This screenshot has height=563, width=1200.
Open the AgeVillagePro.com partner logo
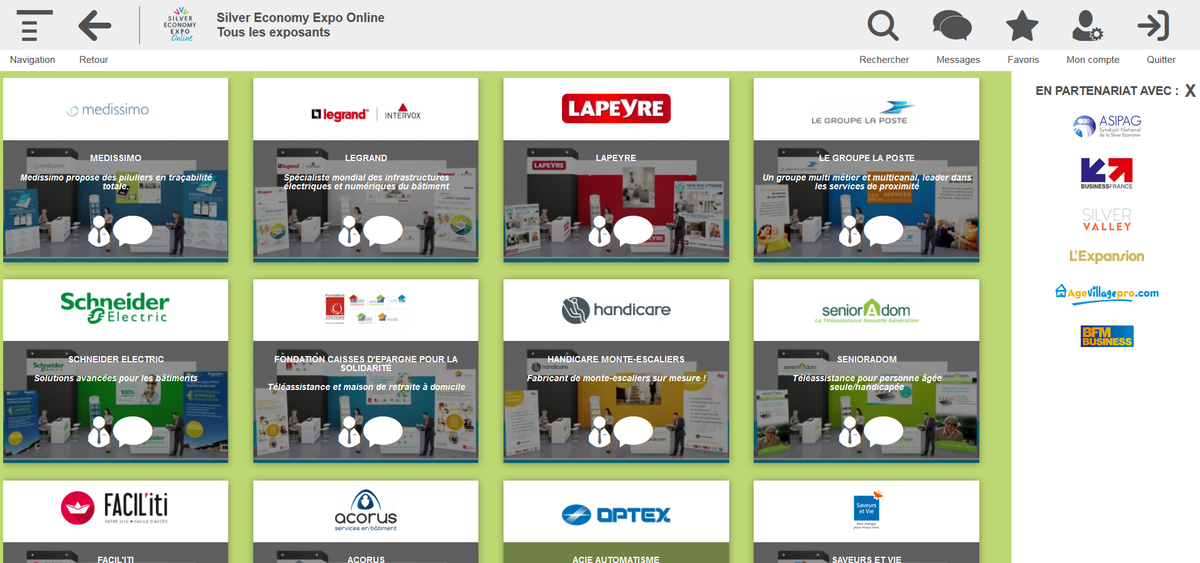click(x=1106, y=292)
